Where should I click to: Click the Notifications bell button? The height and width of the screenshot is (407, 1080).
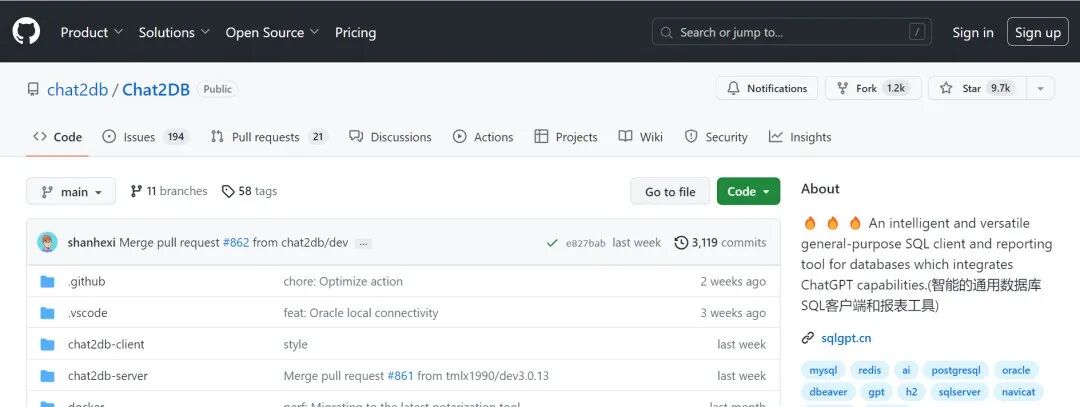point(767,88)
